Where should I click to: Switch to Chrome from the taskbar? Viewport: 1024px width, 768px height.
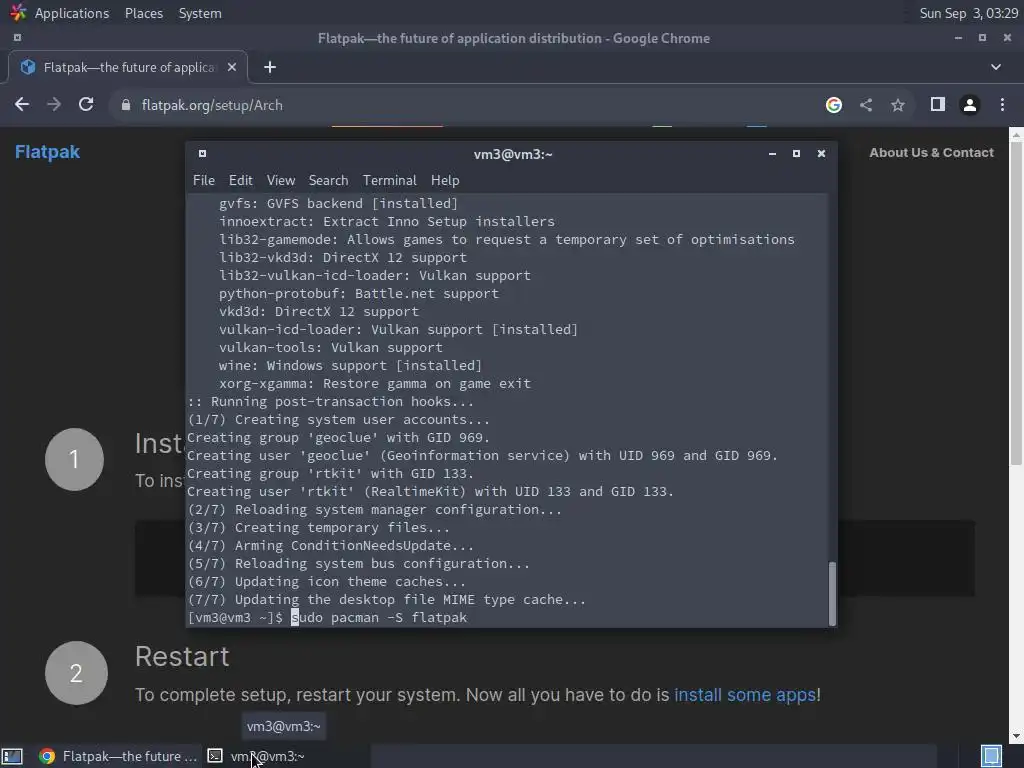(x=118, y=756)
